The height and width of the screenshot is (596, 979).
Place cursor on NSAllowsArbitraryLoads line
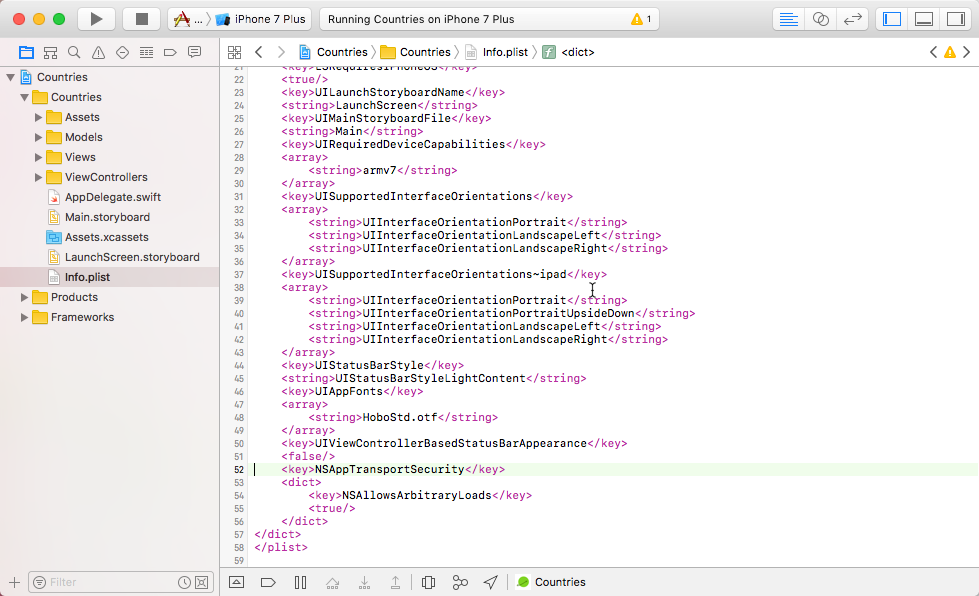click(x=420, y=496)
